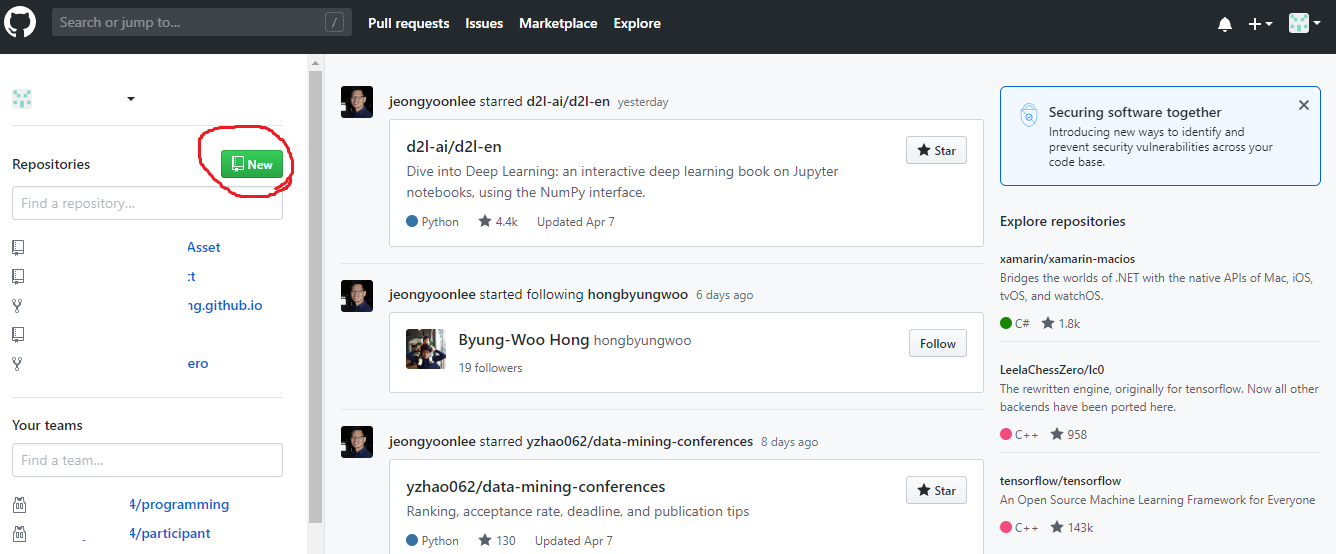Open xamarin/xamarin-macios repository link

click(x=1067, y=259)
